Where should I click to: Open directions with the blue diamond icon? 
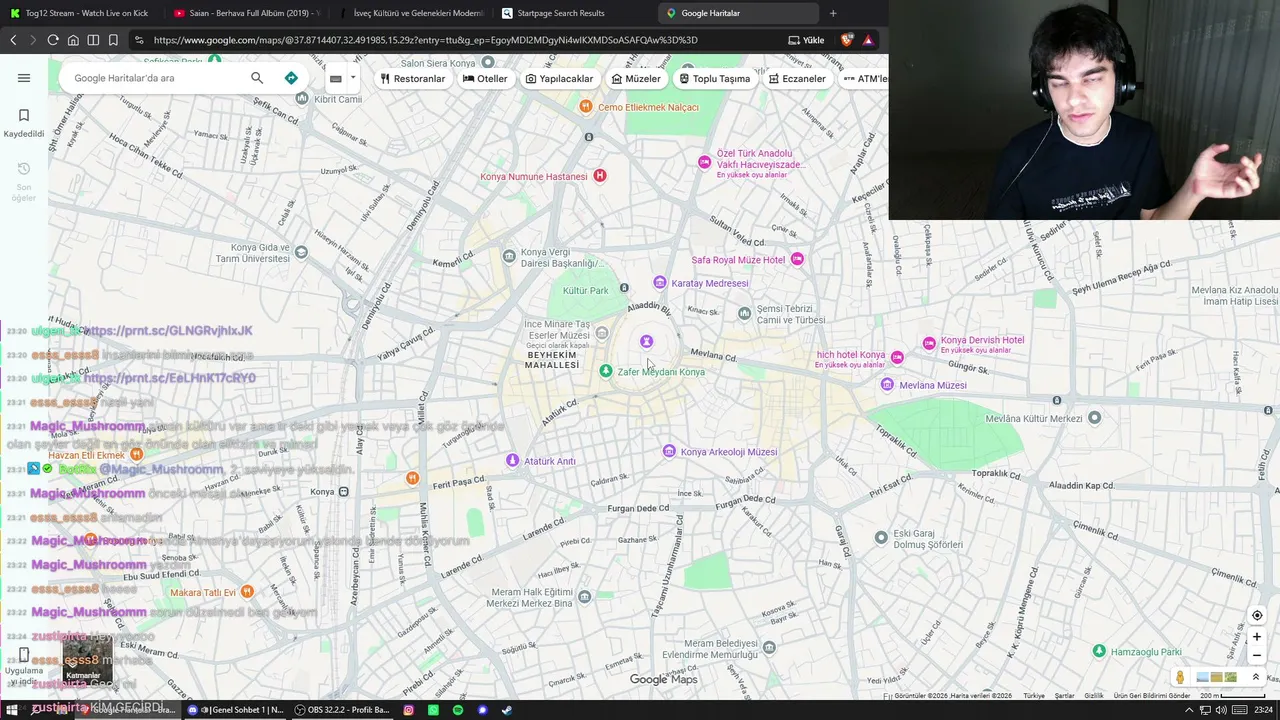click(x=291, y=78)
